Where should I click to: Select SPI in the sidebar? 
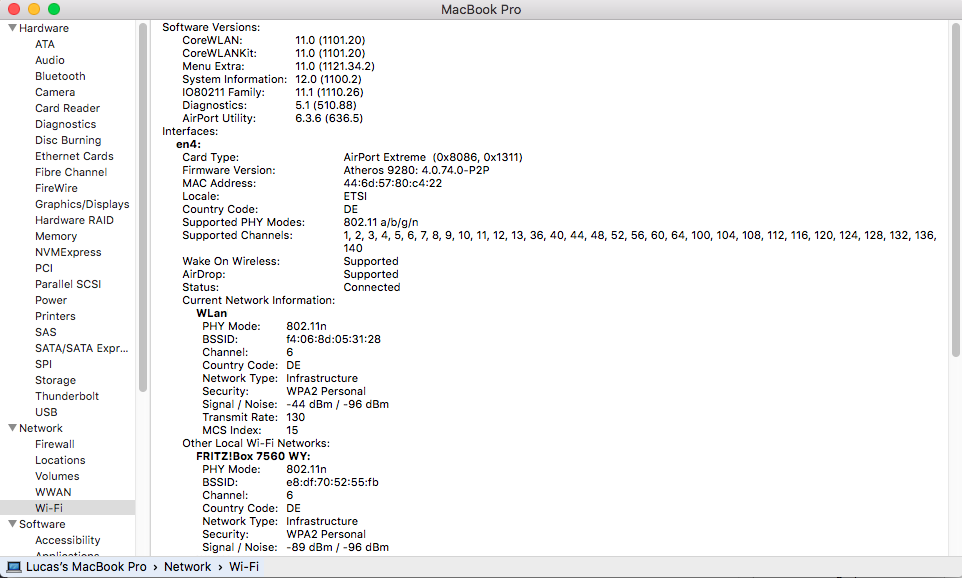click(44, 364)
